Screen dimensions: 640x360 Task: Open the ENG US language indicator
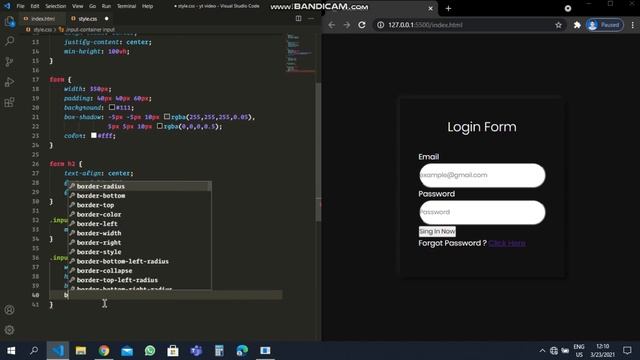[x=579, y=351]
